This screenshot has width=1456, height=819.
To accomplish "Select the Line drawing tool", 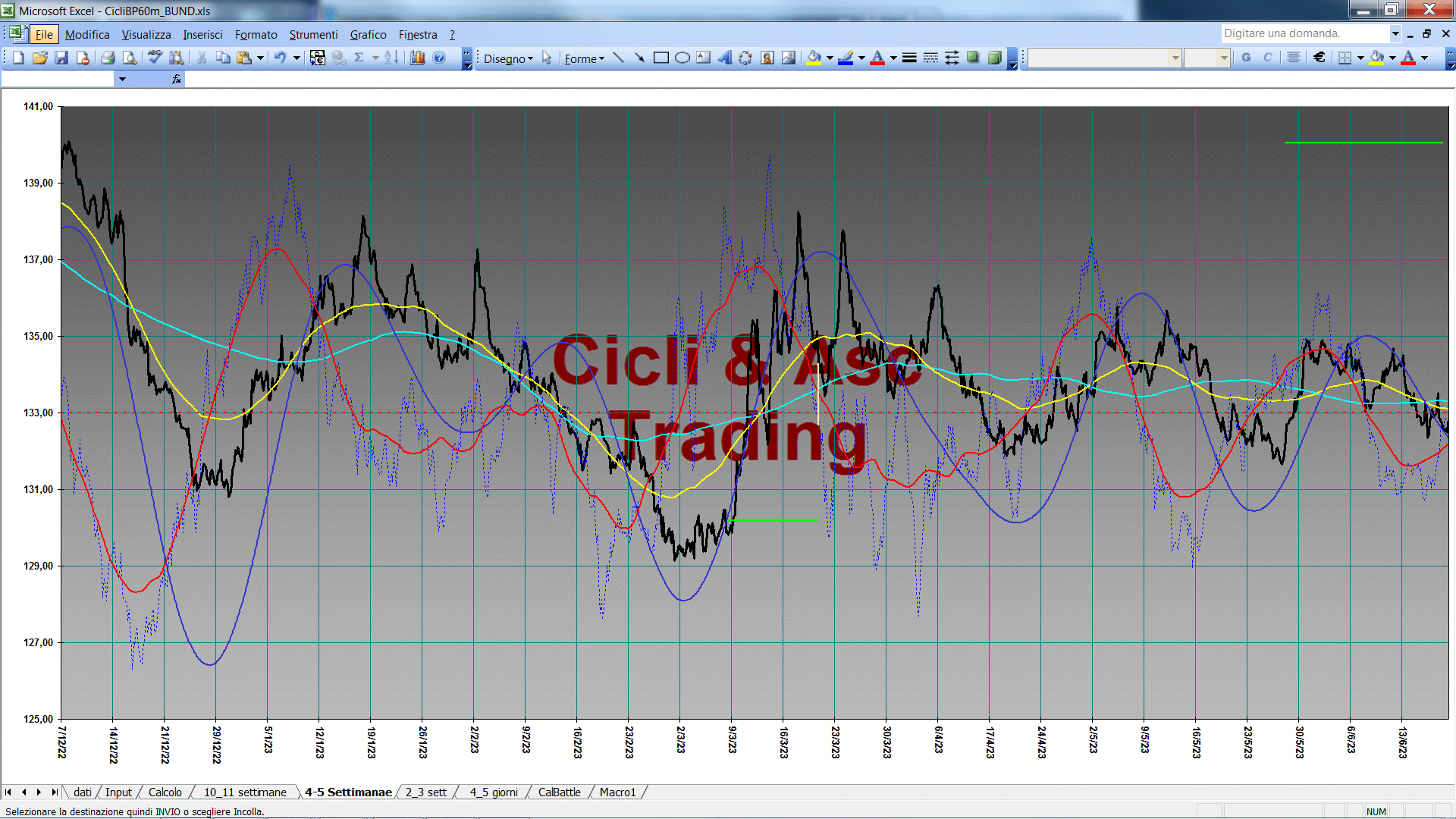I will coord(618,58).
